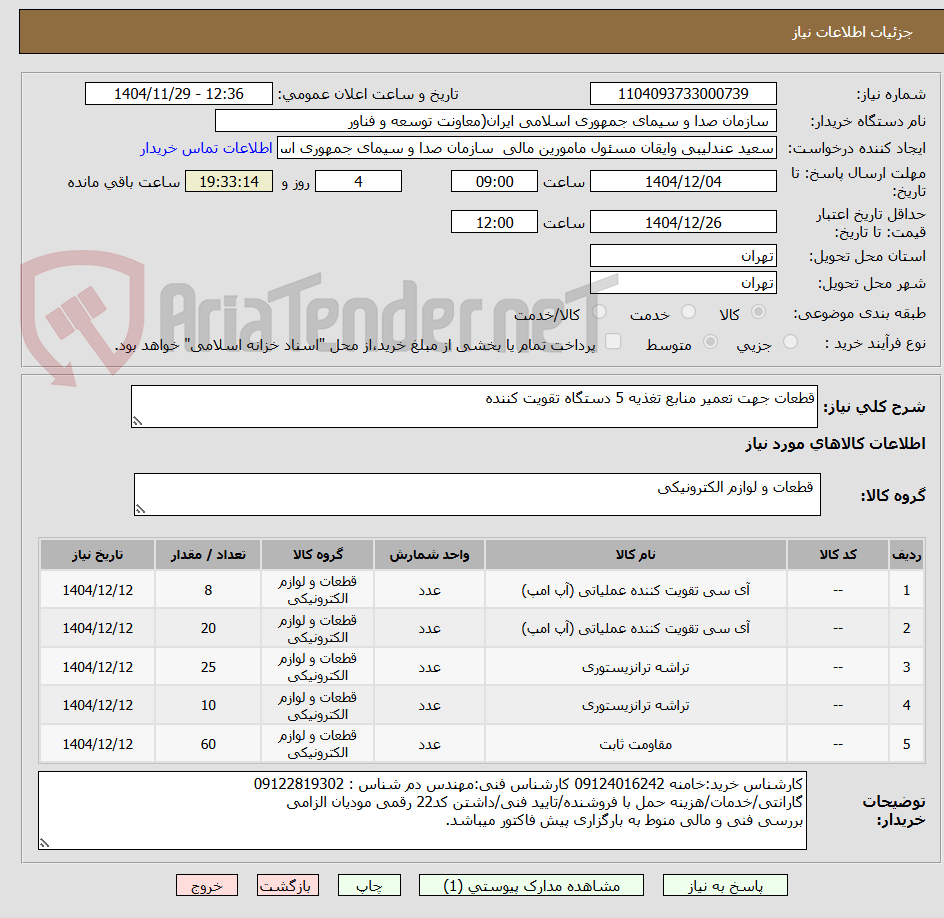Select the خدمت radio button
The image size is (944, 918).
pos(688,312)
